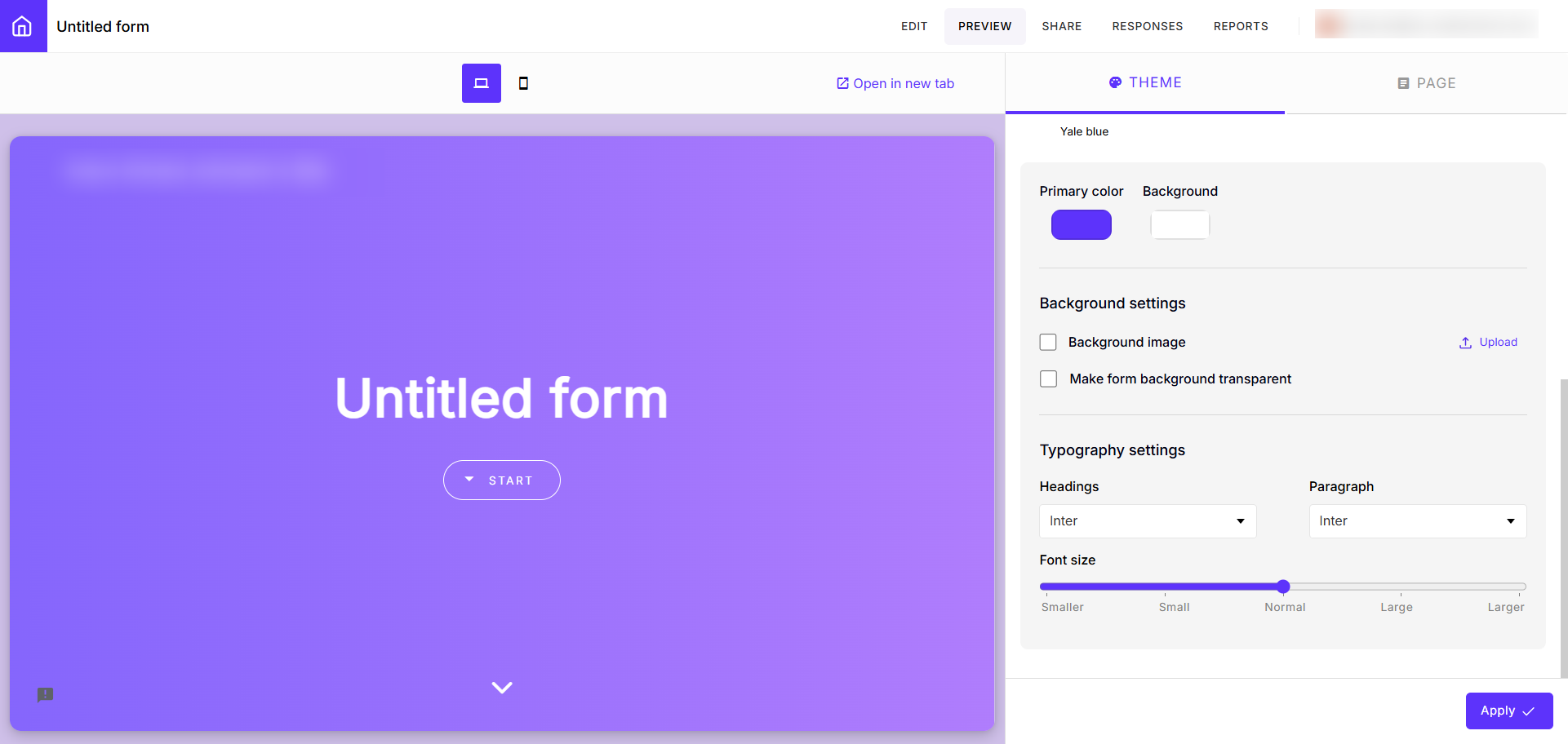Select the palette icon on the THEME tab
The height and width of the screenshot is (744, 1568).
(1115, 82)
